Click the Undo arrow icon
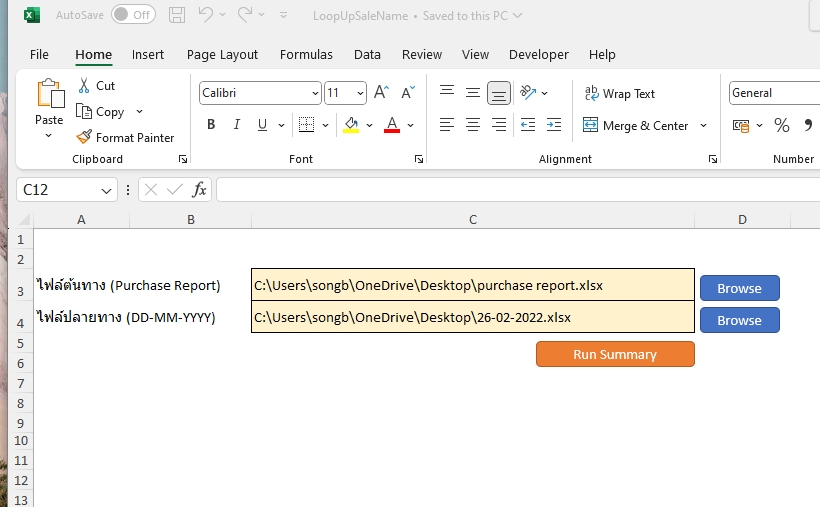 [x=205, y=14]
